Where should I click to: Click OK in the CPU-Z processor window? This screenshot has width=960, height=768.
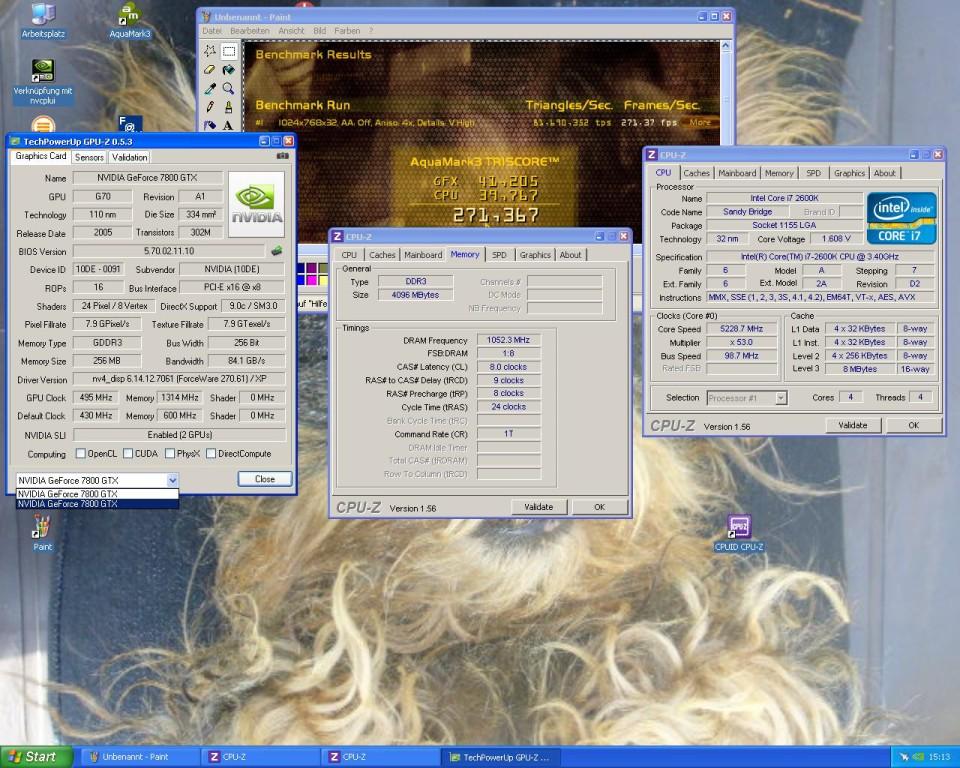[914, 425]
